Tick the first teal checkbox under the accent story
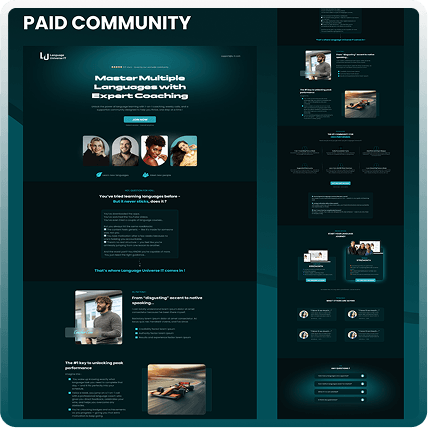428x428 pixels. (136, 329)
